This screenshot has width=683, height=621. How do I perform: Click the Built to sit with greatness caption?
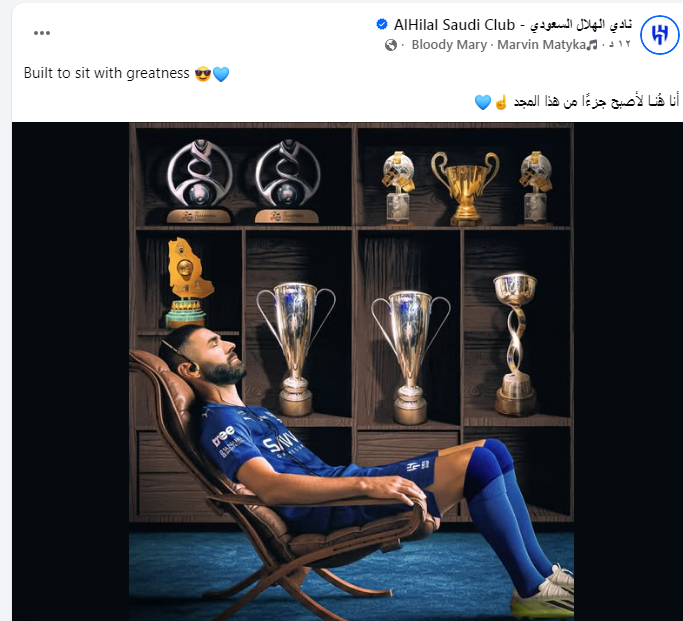click(x=106, y=73)
